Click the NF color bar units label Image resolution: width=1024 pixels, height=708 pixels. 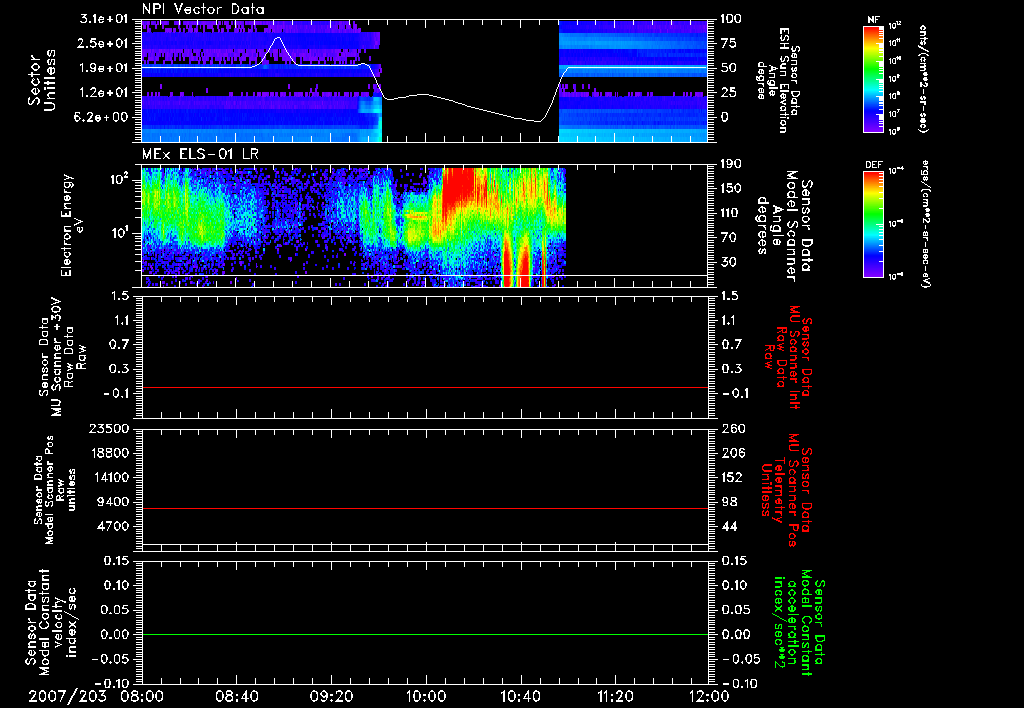tap(923, 78)
